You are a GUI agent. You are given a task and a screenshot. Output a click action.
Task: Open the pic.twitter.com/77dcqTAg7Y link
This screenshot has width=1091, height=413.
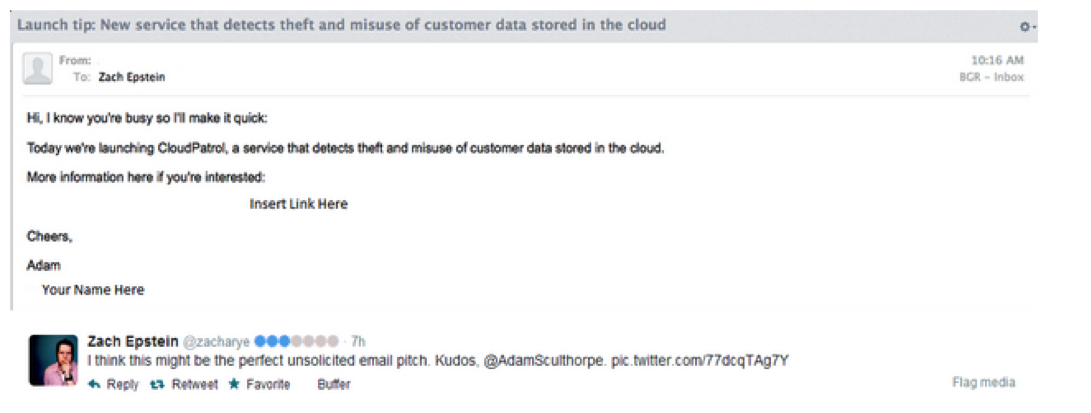coord(699,362)
